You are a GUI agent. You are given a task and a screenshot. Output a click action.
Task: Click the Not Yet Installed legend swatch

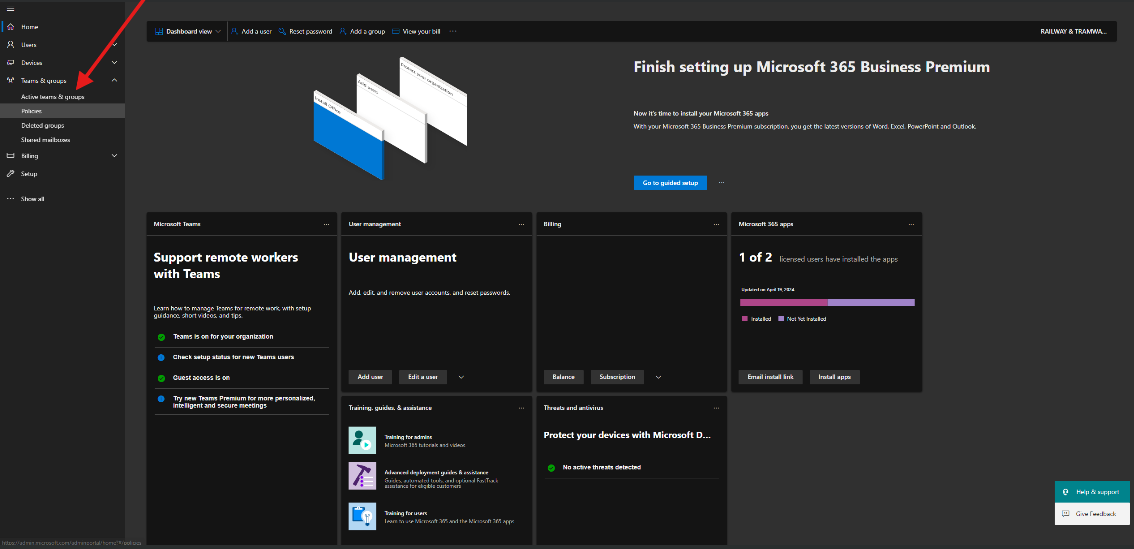click(x=781, y=318)
